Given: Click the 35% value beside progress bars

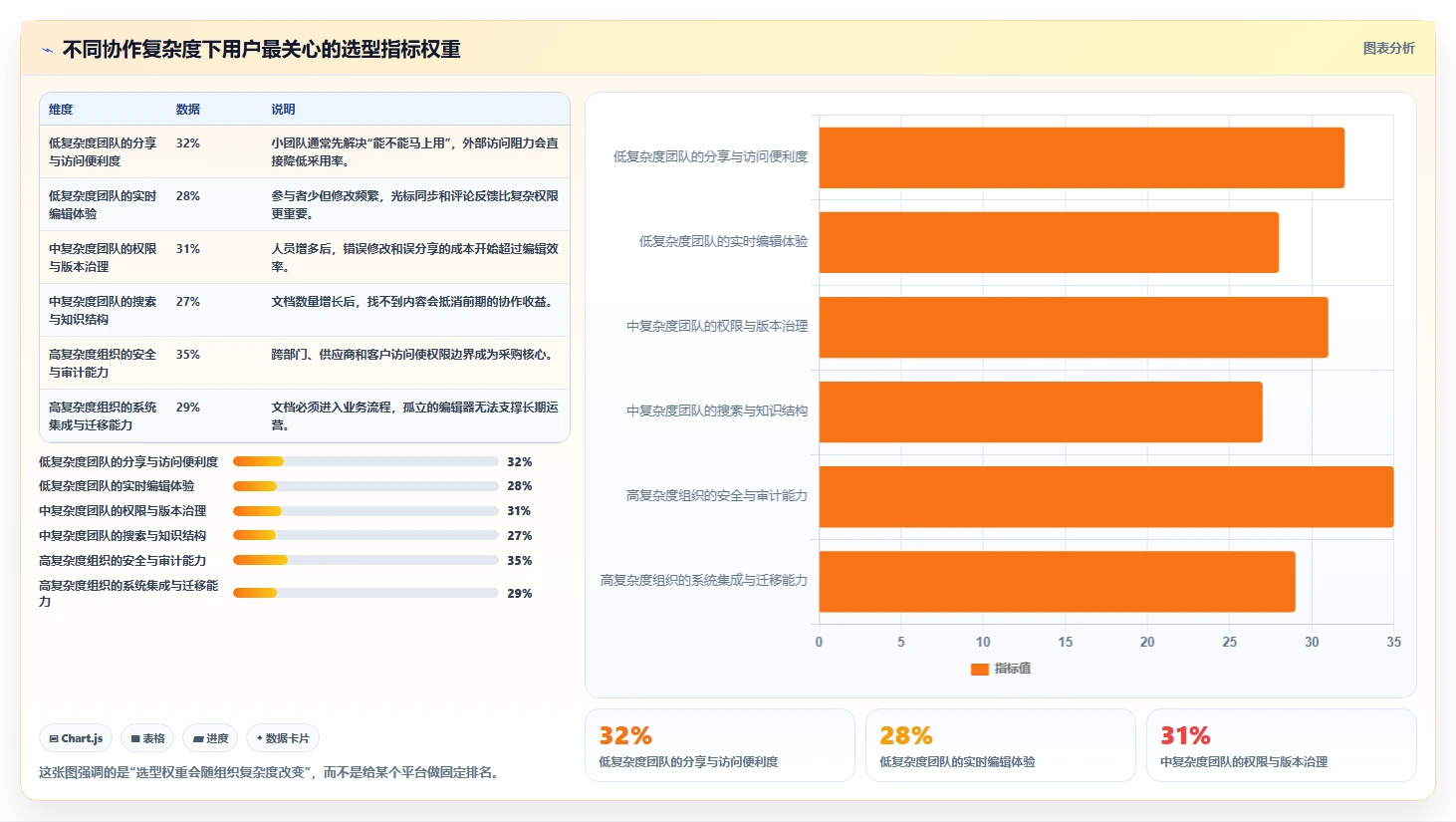Looking at the screenshot, I should [x=520, y=561].
